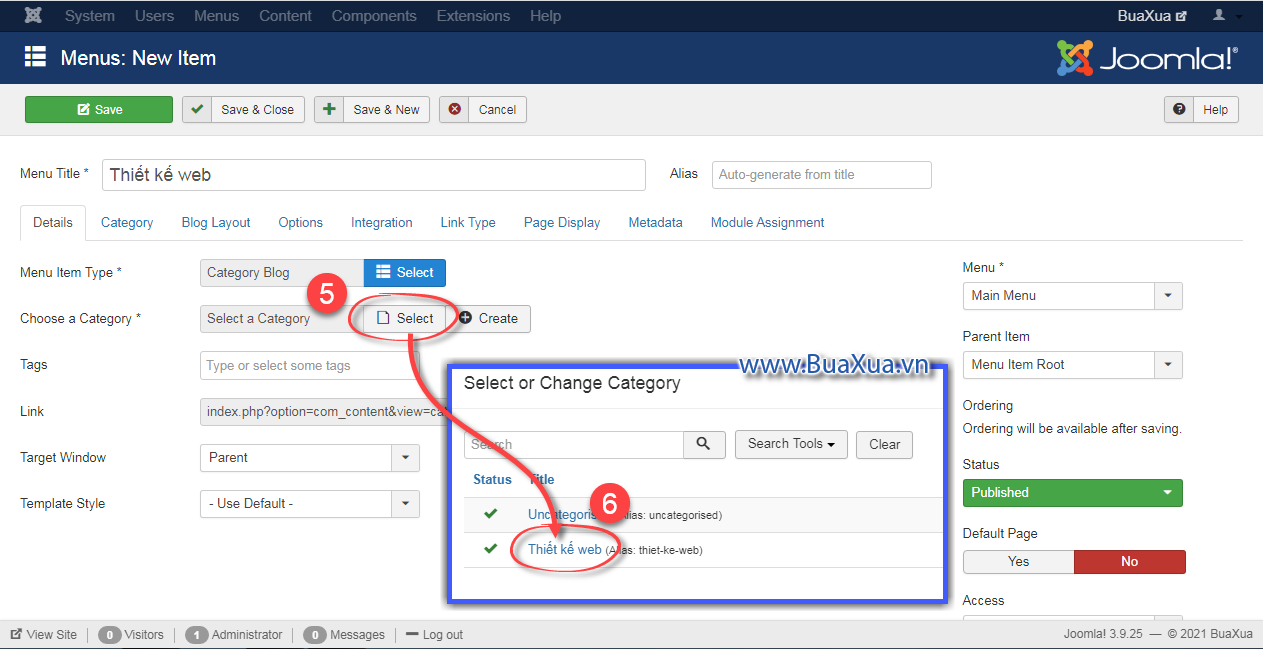Click the Choose a Category Select button

tap(405, 319)
